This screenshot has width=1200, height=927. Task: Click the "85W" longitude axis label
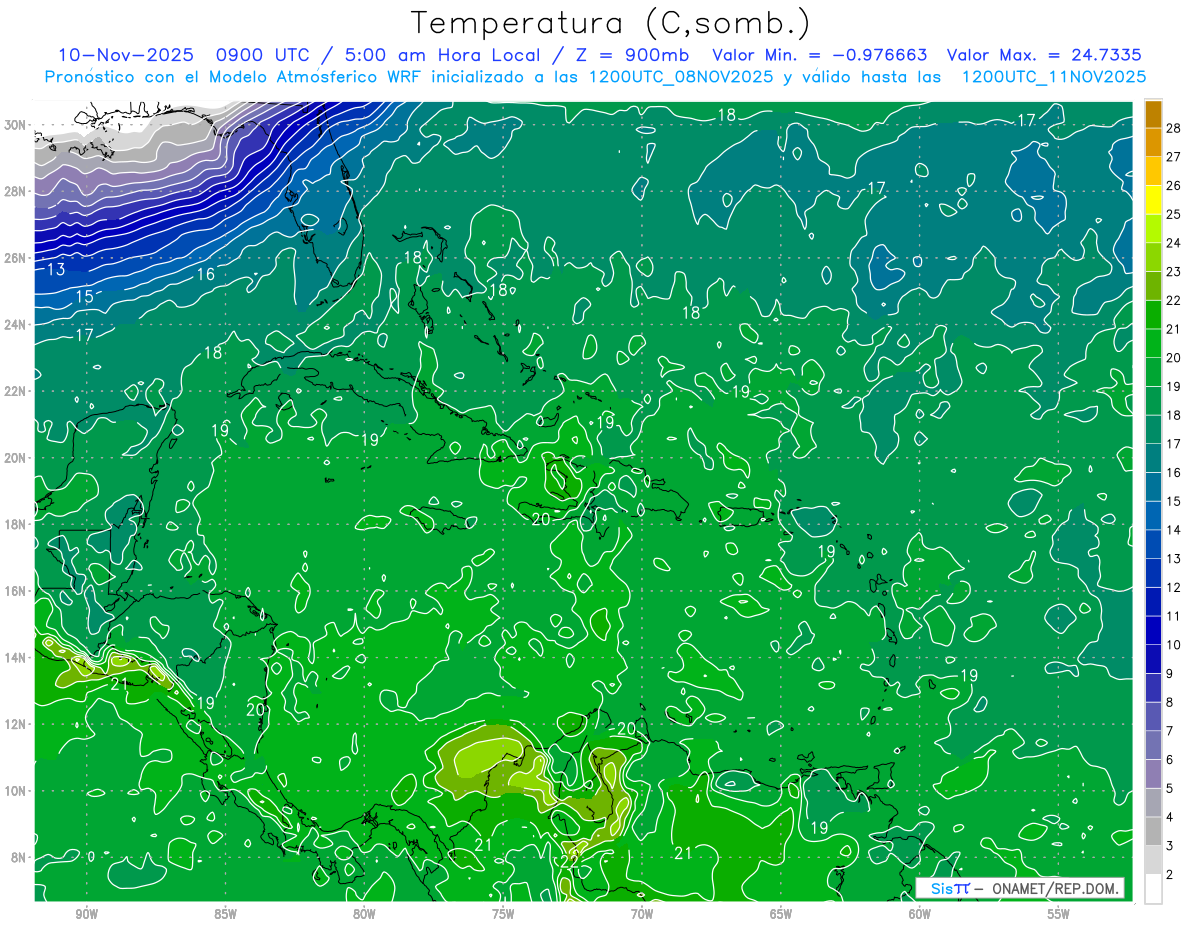pyautogui.click(x=225, y=914)
